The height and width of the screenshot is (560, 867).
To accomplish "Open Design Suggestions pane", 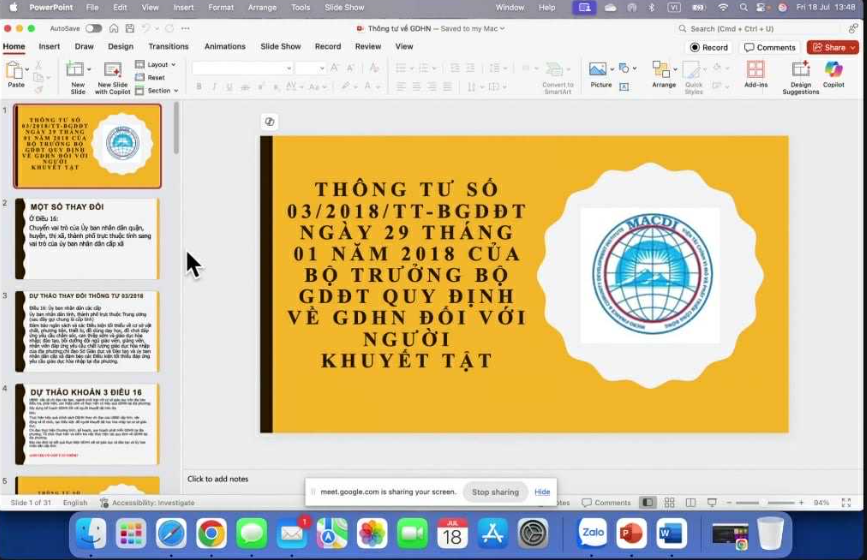I will [x=800, y=72].
